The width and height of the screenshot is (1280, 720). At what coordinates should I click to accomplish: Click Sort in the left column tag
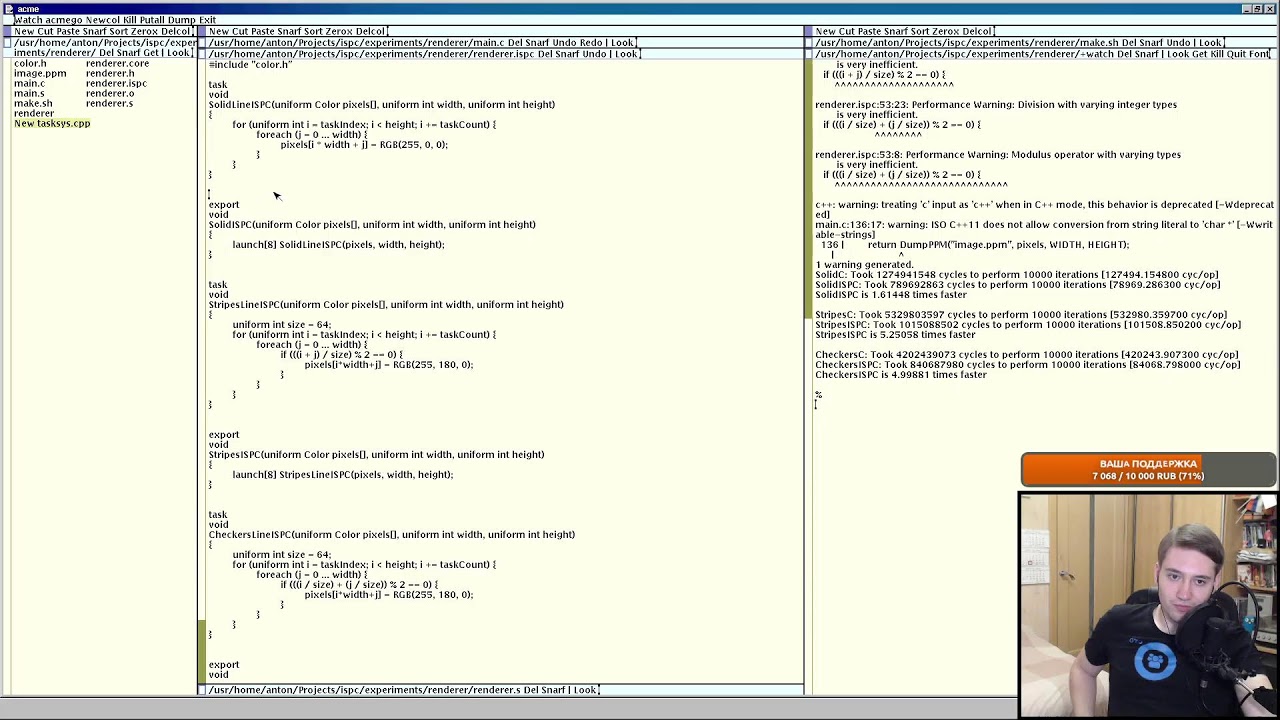point(120,32)
